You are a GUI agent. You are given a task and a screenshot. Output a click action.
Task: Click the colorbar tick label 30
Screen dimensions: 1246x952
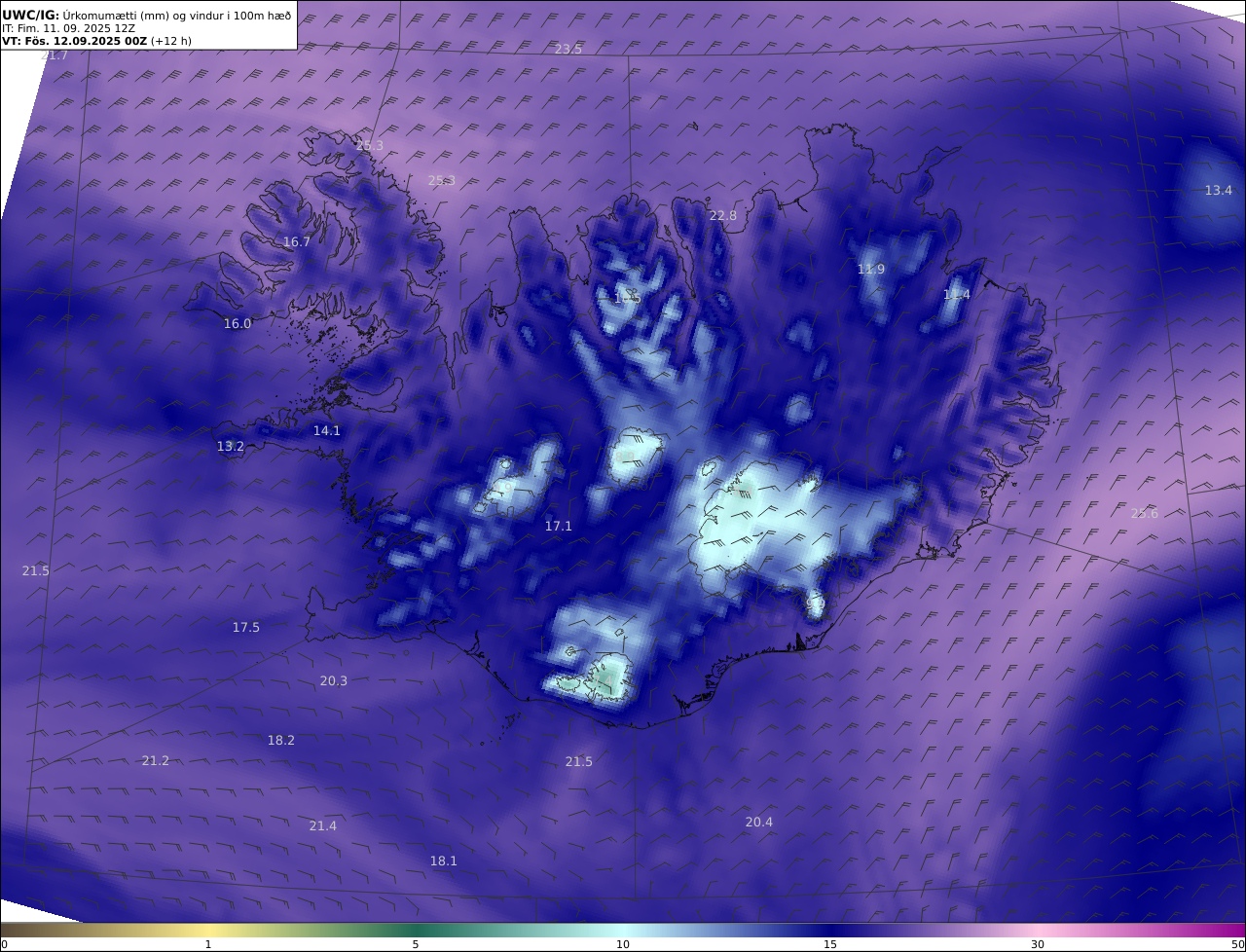(1038, 944)
